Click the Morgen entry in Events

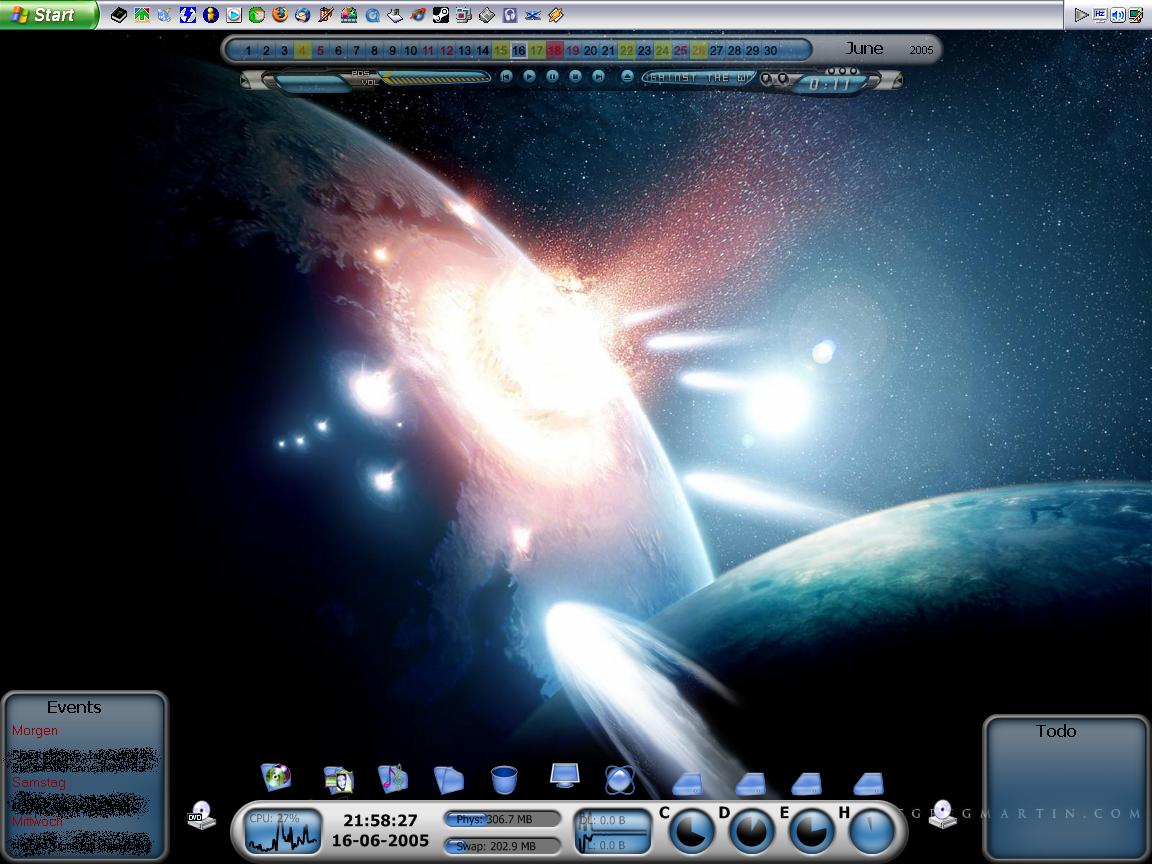35,730
